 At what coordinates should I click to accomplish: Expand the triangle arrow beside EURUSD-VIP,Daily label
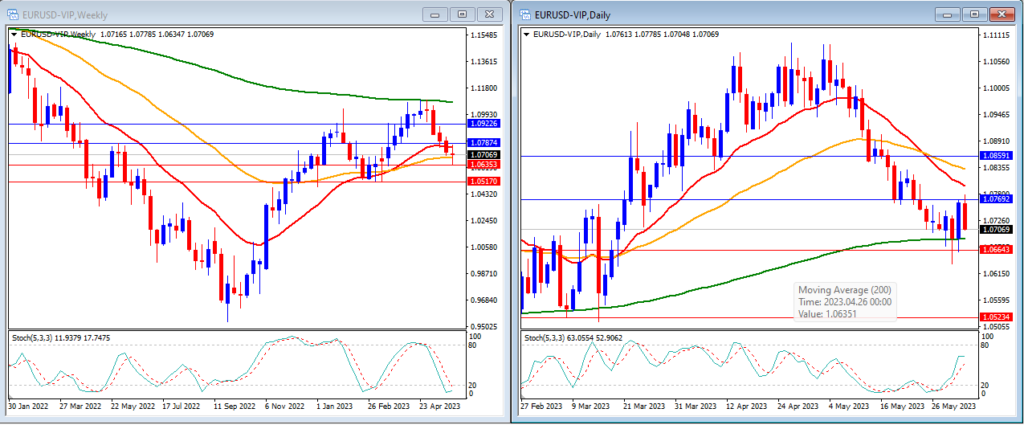point(526,34)
